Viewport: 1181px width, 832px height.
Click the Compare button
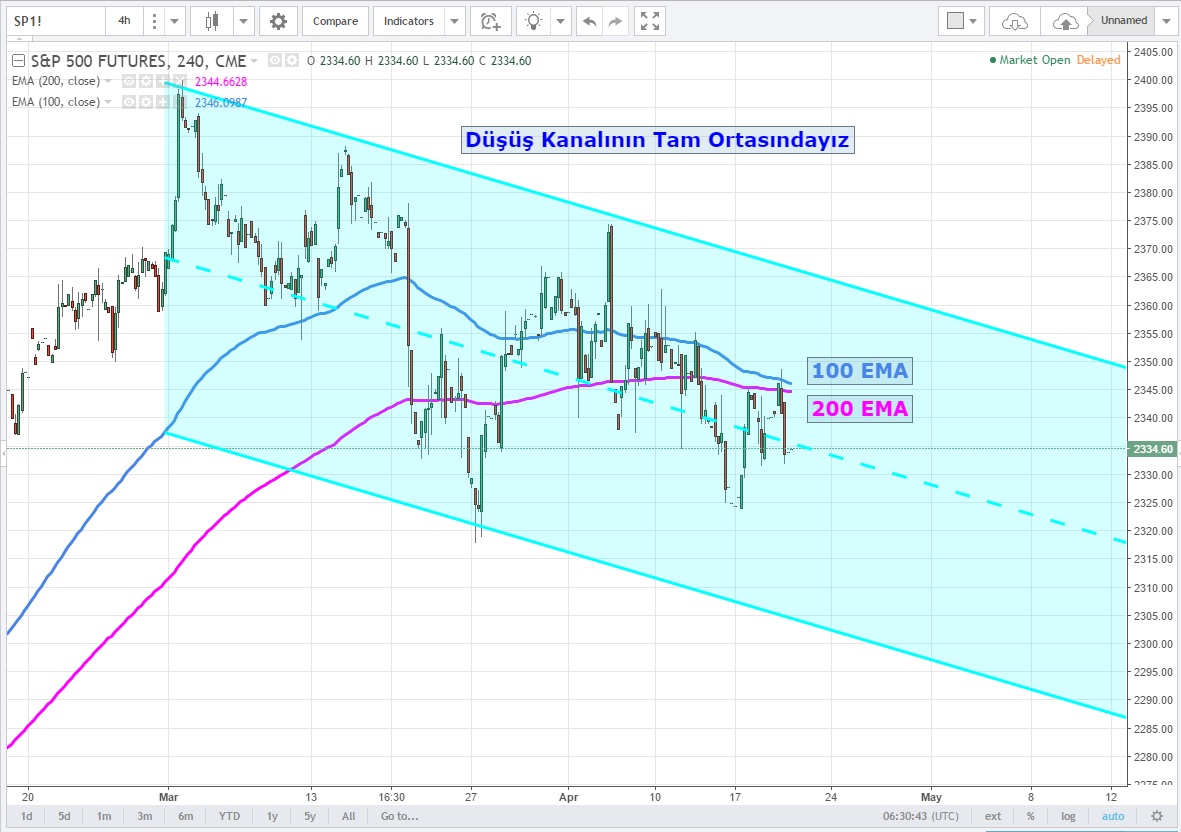pyautogui.click(x=335, y=21)
